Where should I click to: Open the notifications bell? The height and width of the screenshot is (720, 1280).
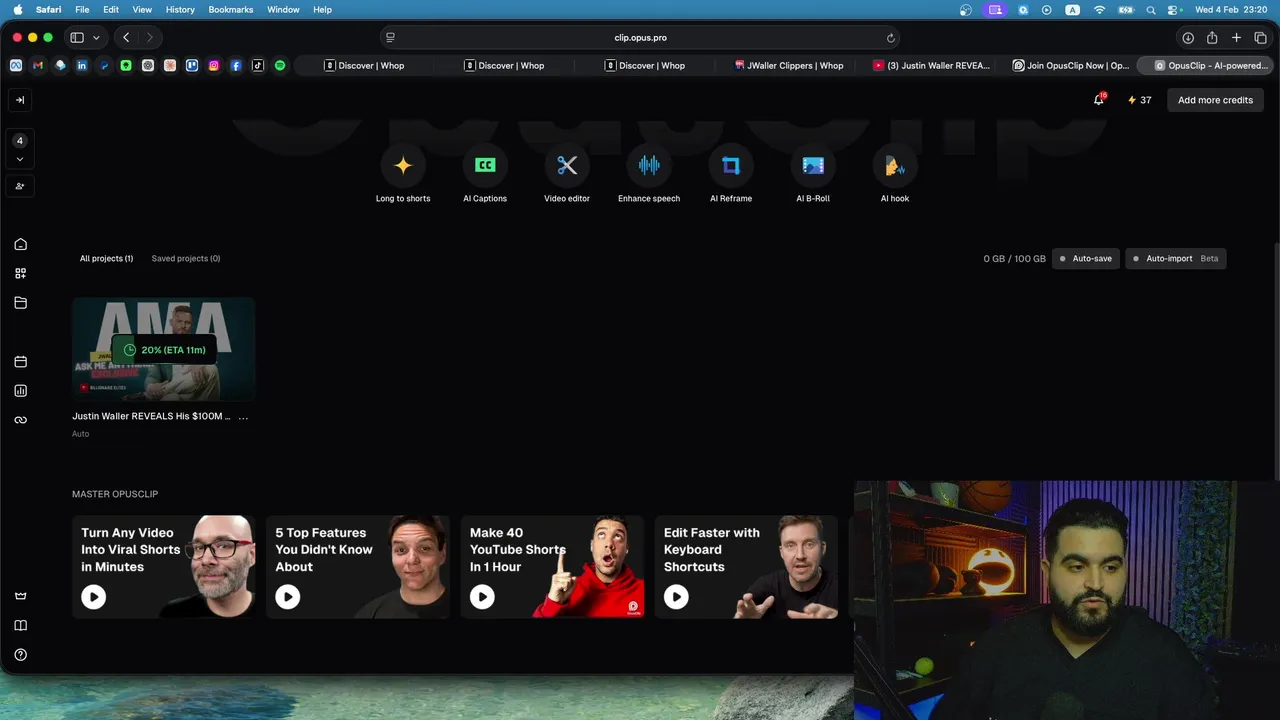pos(1099,100)
